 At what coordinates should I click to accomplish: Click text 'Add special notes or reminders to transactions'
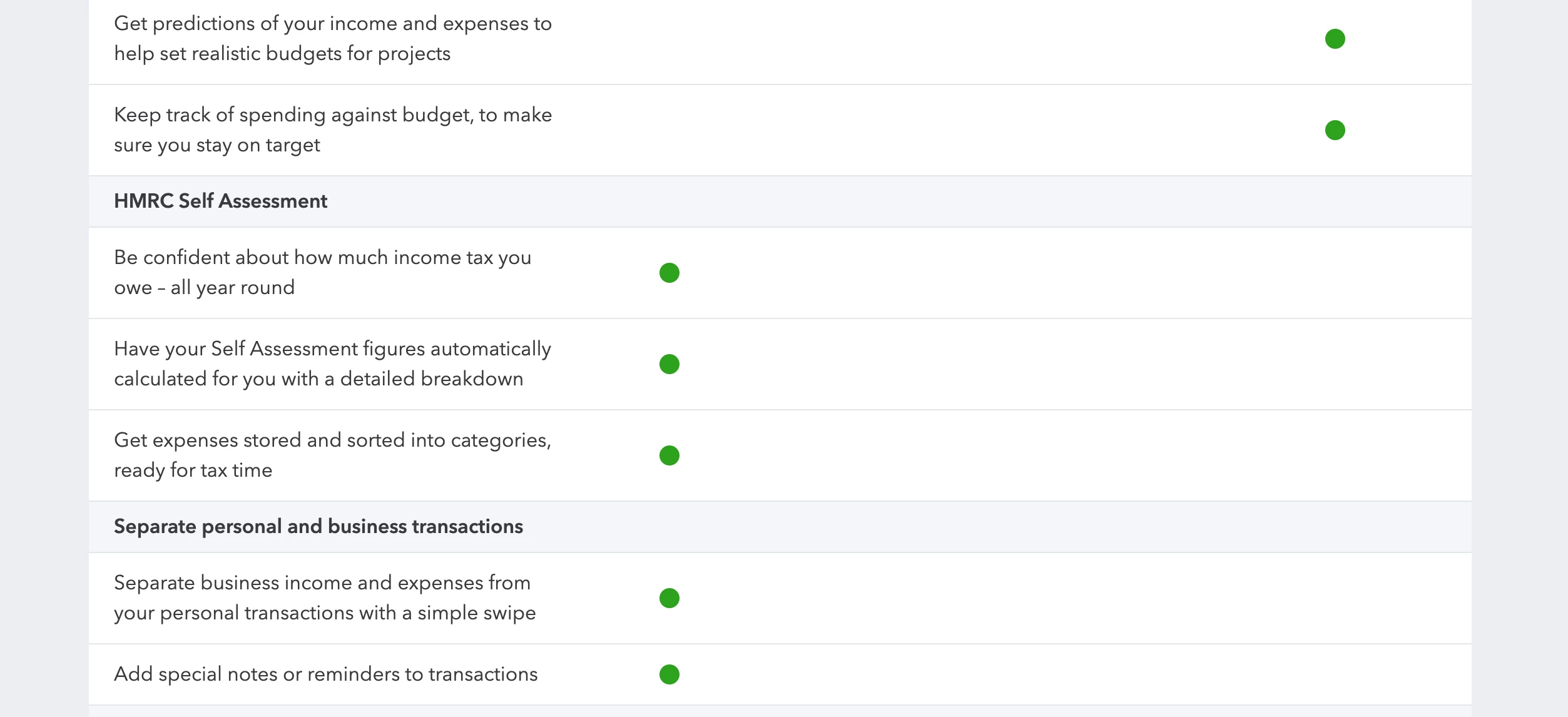point(325,674)
